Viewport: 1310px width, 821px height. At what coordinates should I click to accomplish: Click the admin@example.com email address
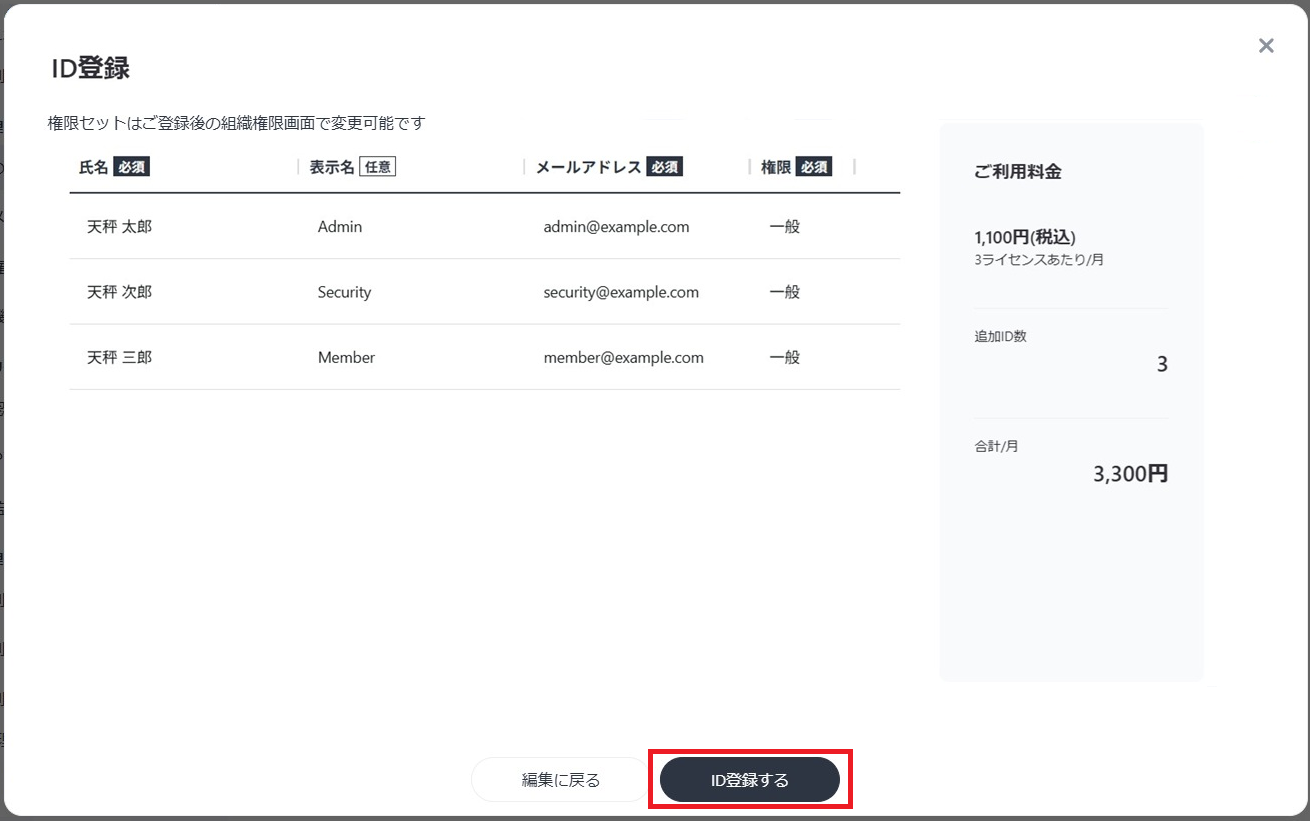[x=616, y=227]
